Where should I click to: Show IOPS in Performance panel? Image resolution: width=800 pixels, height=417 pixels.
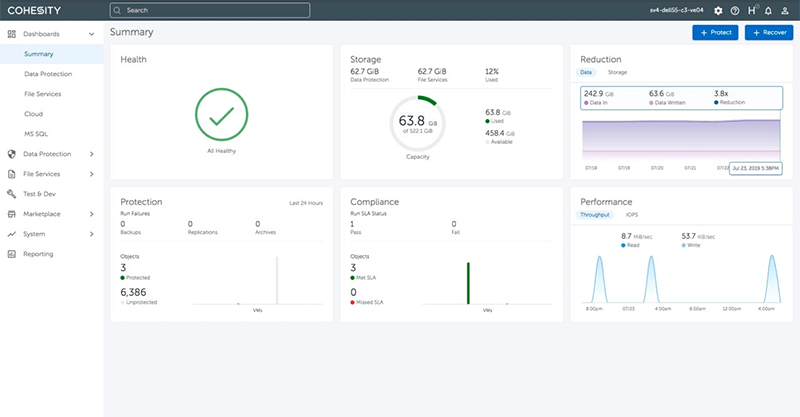click(632, 215)
